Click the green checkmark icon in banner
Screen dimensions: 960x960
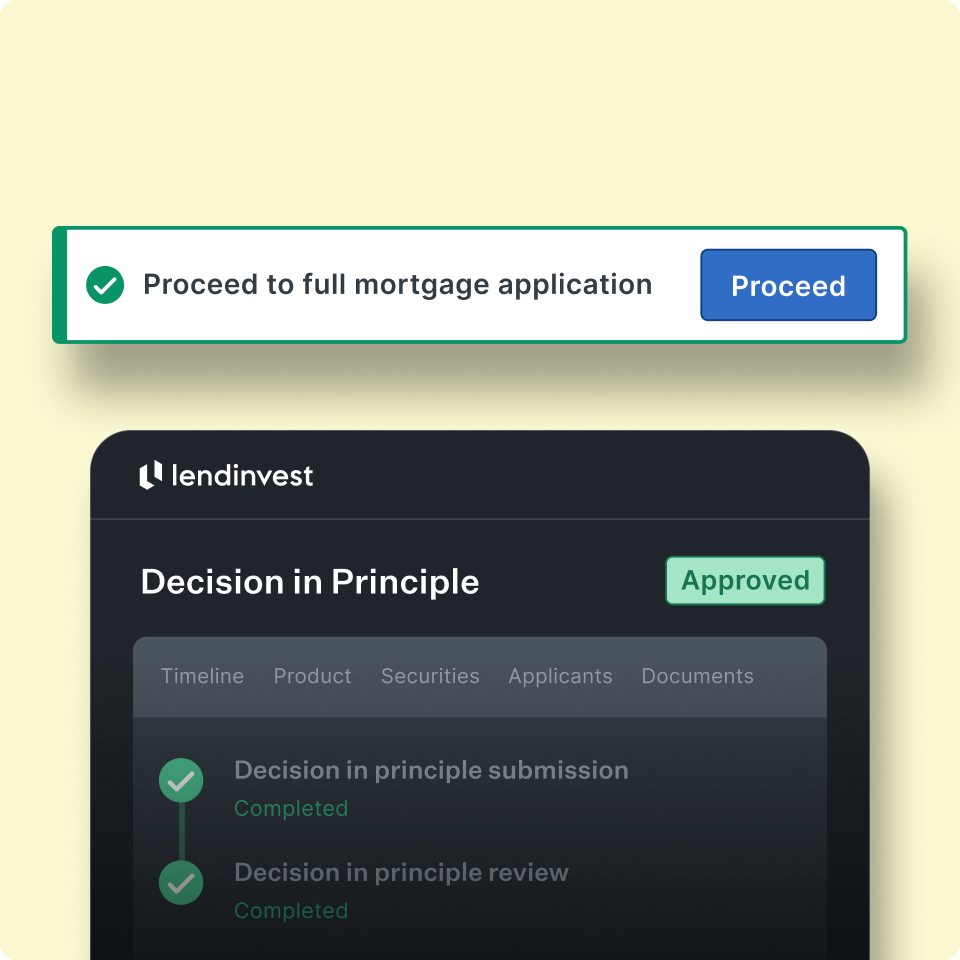[105, 285]
